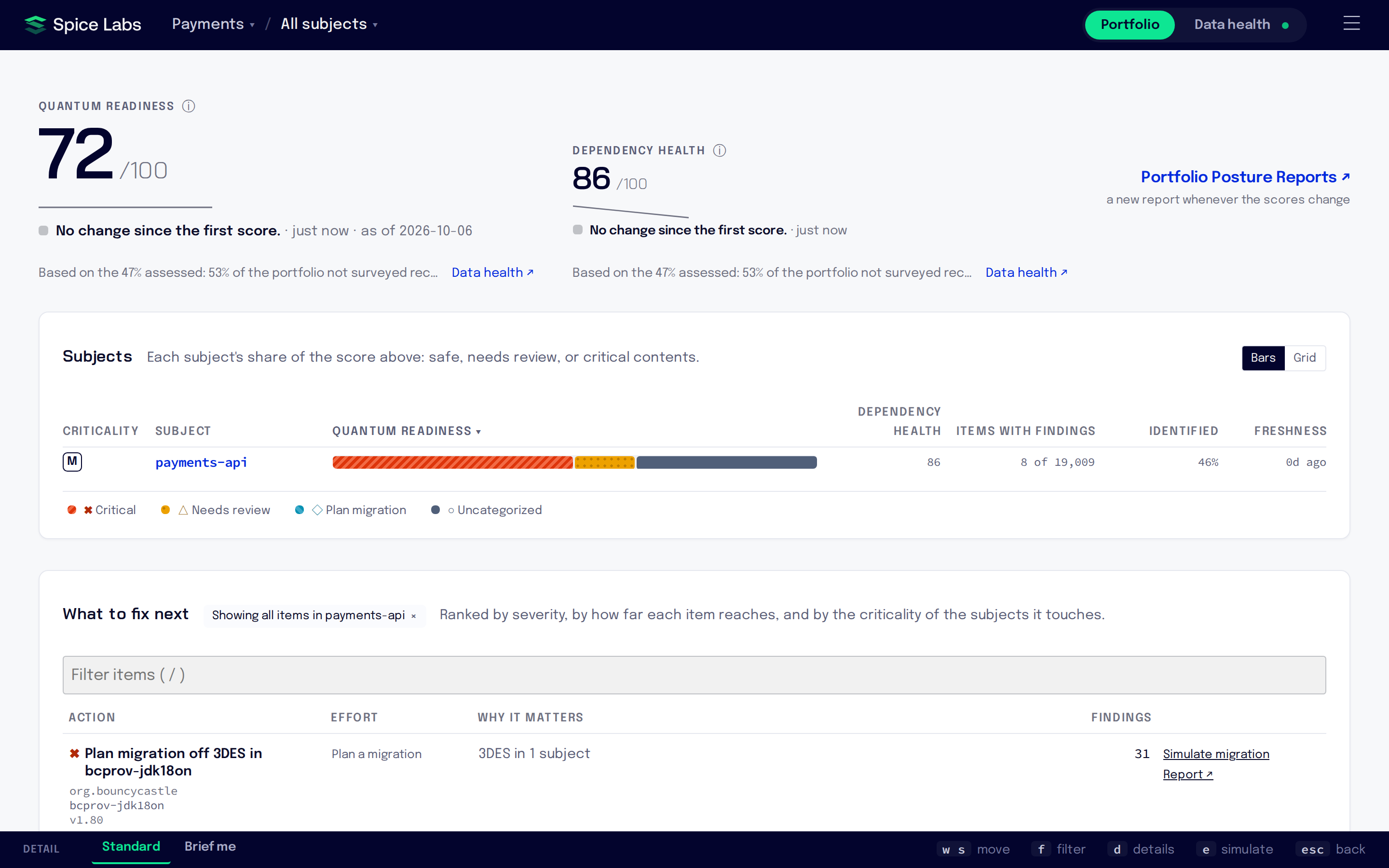Open the Portfolio Posture Reports link

point(1245,177)
